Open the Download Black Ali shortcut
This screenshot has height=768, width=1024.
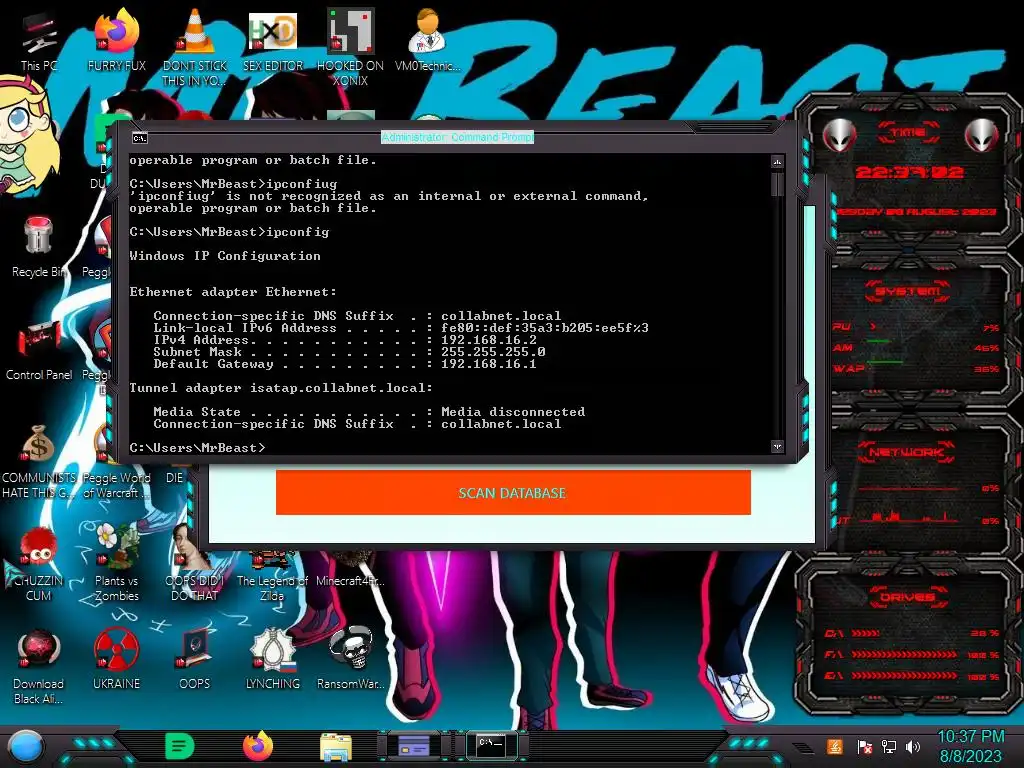coord(39,666)
